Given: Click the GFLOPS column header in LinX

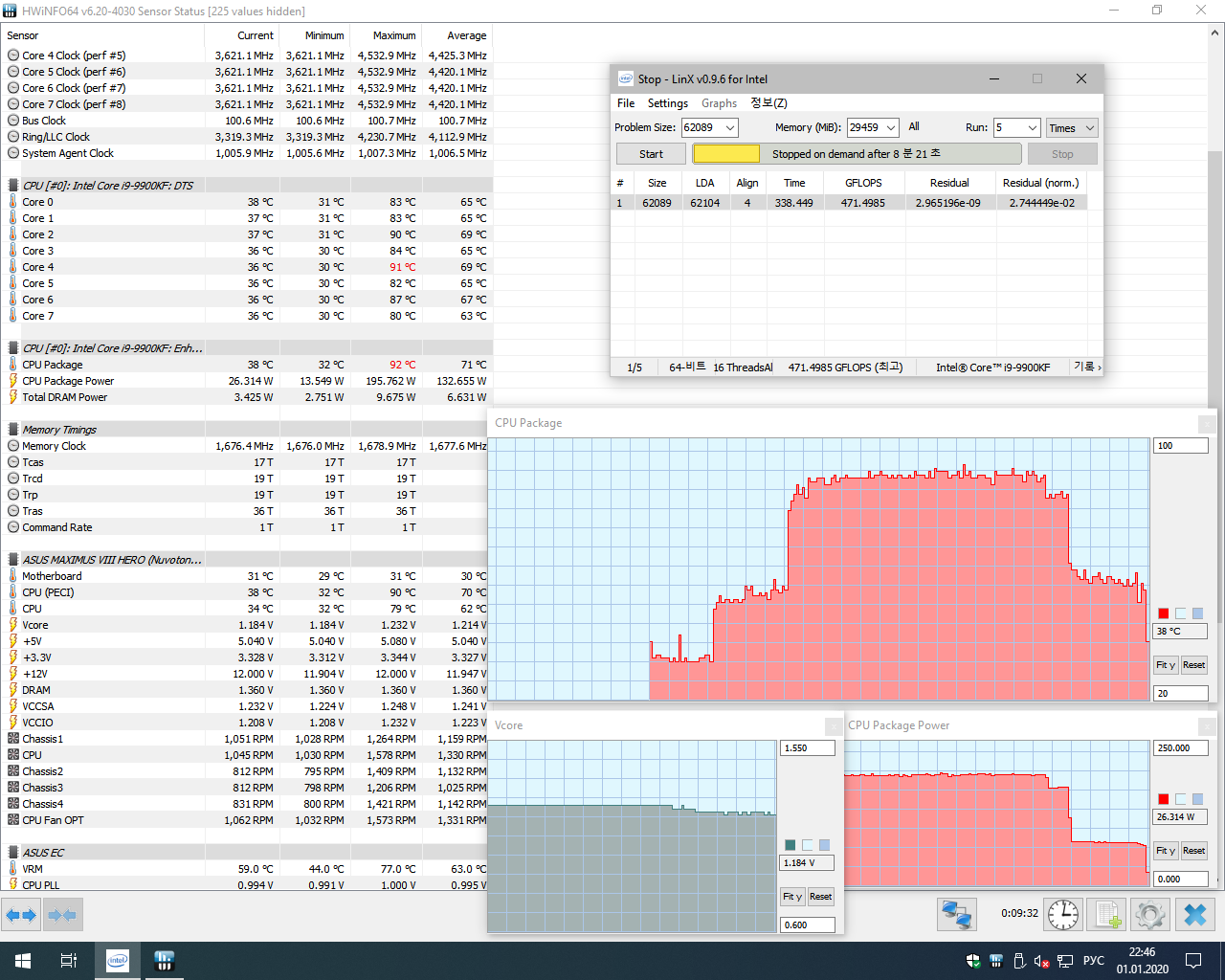Looking at the screenshot, I should point(863,183).
